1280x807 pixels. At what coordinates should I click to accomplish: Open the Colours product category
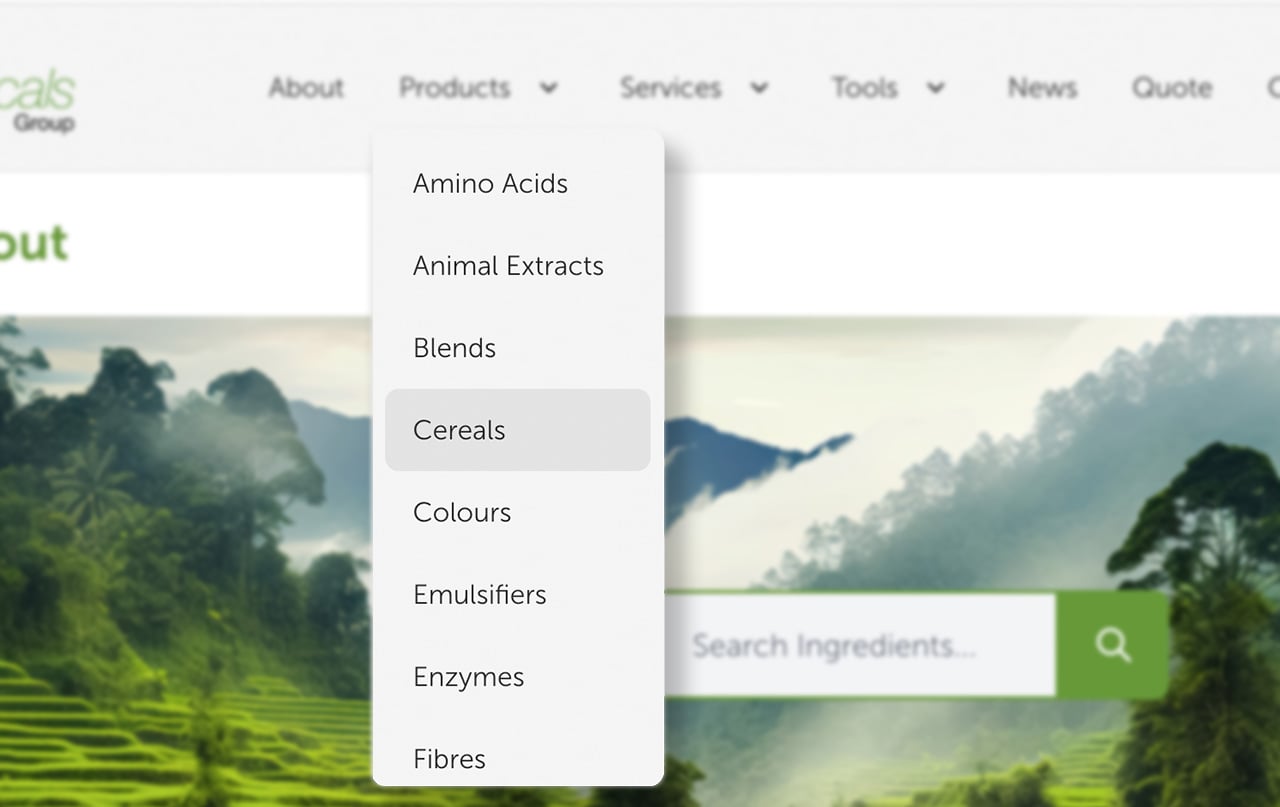pyautogui.click(x=462, y=512)
